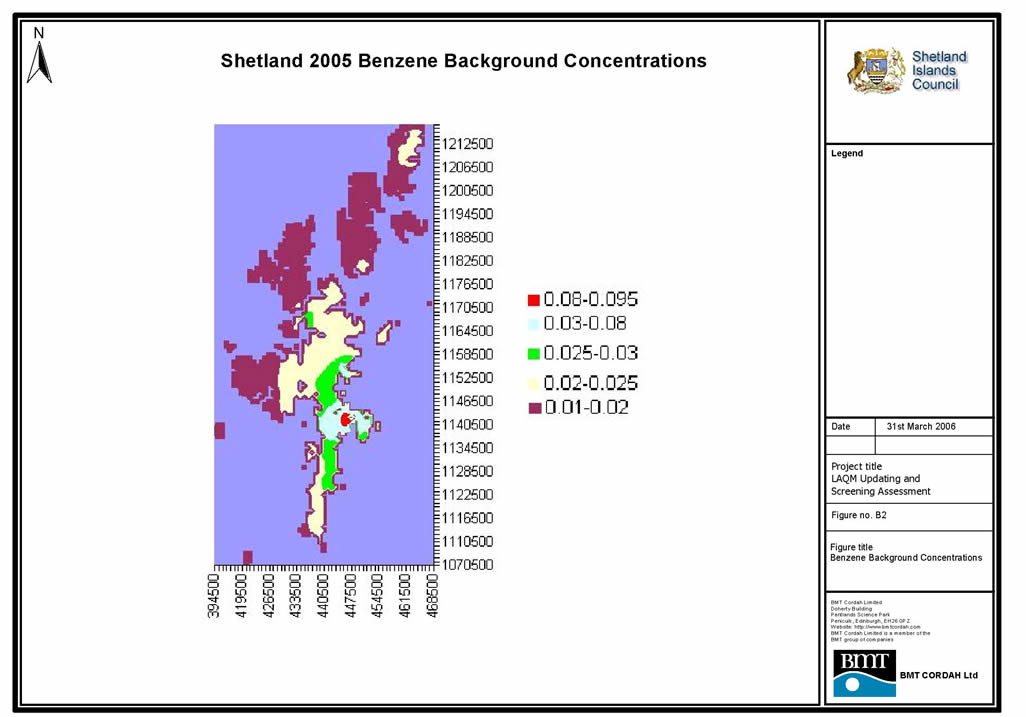Click the Legend panel heading
This screenshot has width=1026, height=717.
pyautogui.click(x=846, y=154)
